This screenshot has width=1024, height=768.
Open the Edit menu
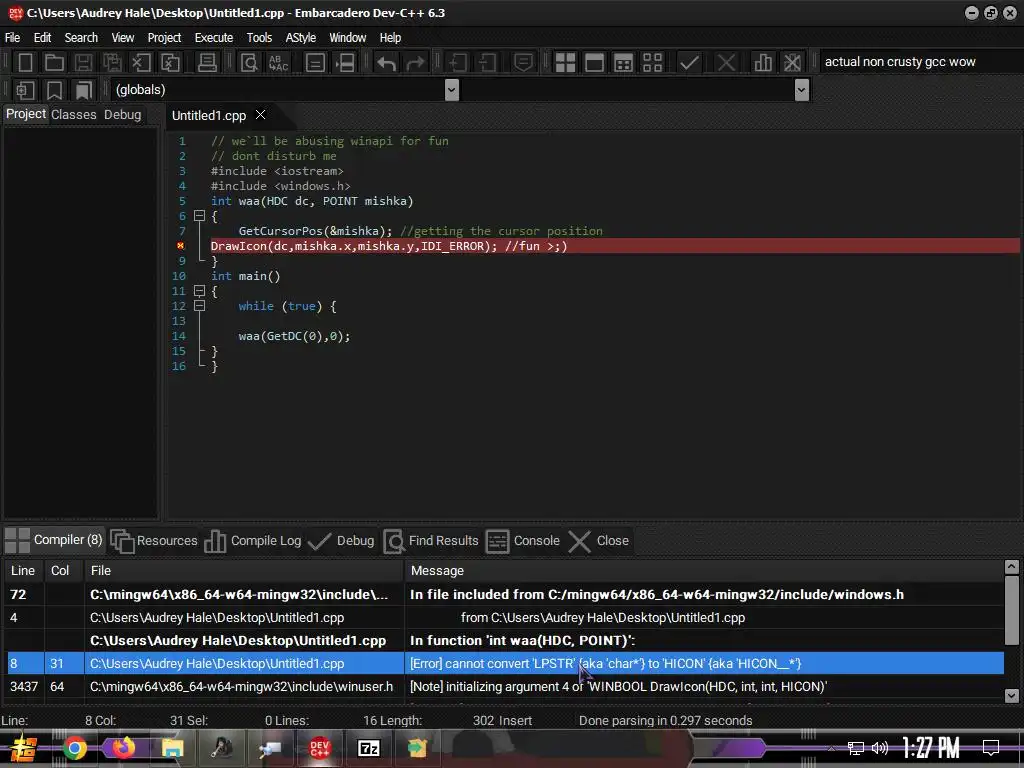pyautogui.click(x=42, y=37)
